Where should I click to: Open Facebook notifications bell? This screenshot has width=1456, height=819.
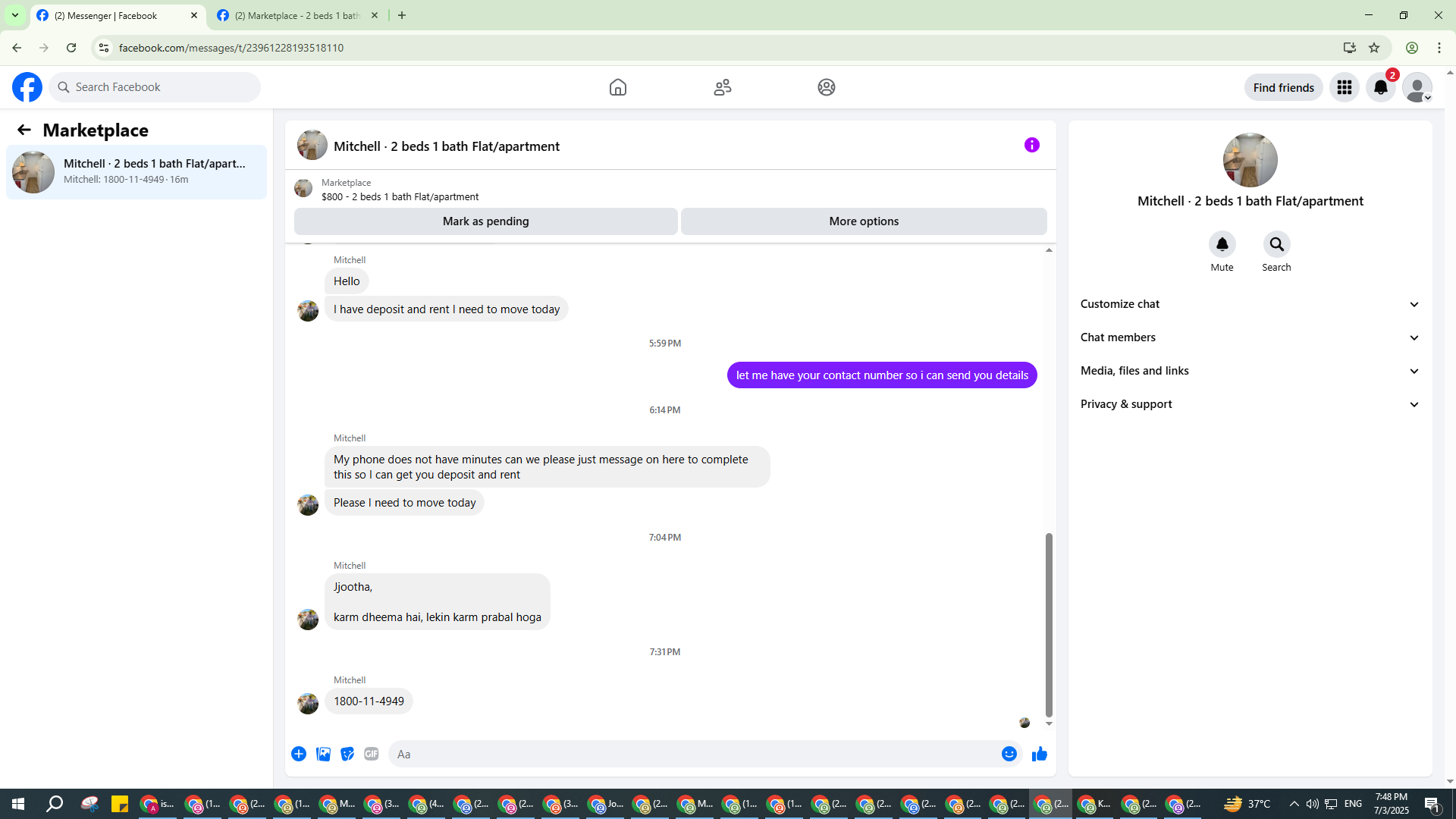click(x=1380, y=87)
